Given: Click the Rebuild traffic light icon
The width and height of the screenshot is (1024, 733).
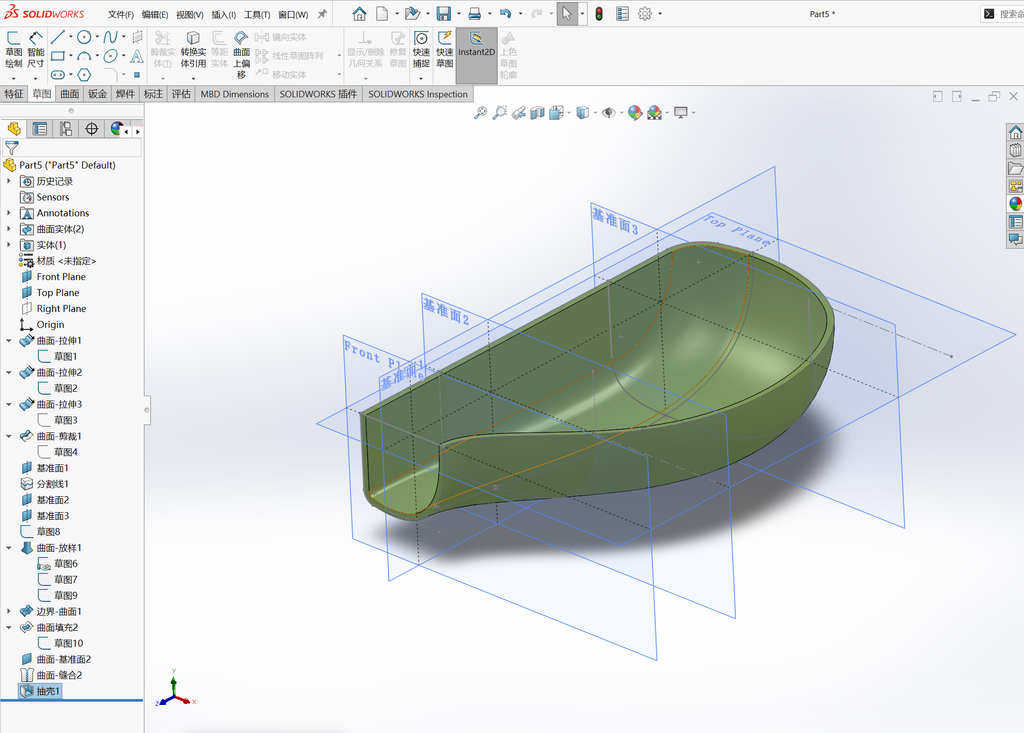Looking at the screenshot, I should point(599,14).
